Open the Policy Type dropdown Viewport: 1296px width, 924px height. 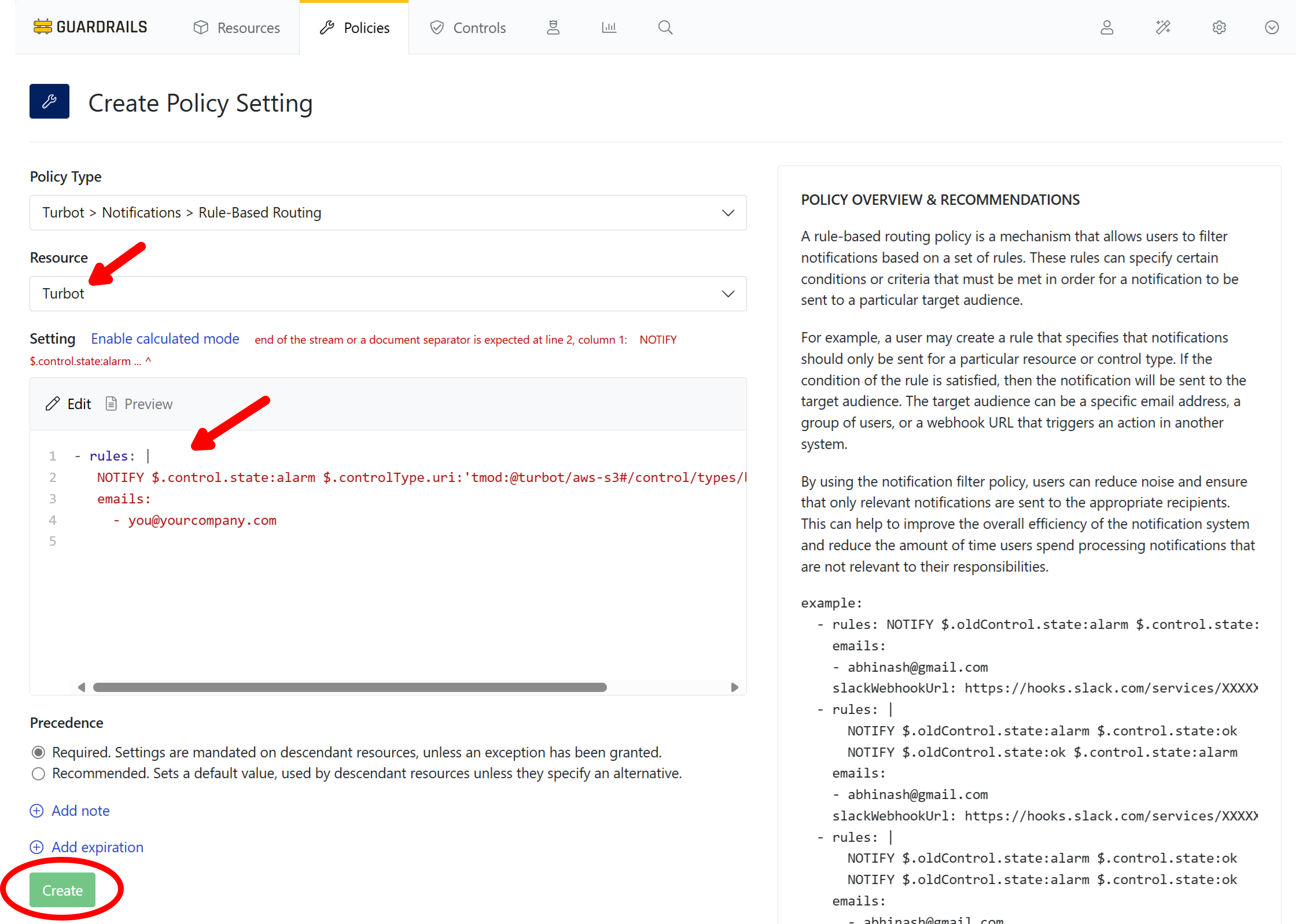point(388,213)
